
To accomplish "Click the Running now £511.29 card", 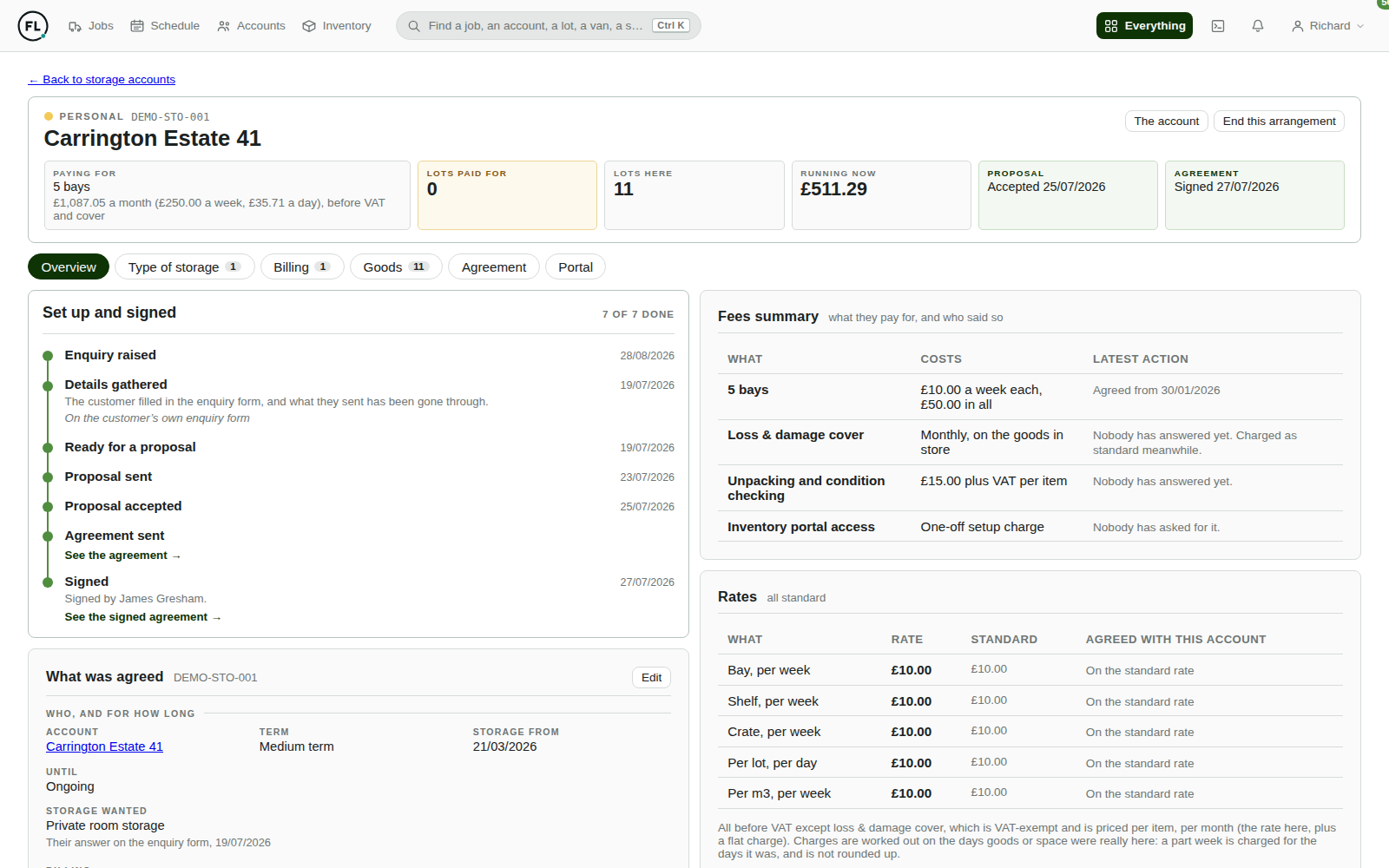I will (881, 195).
